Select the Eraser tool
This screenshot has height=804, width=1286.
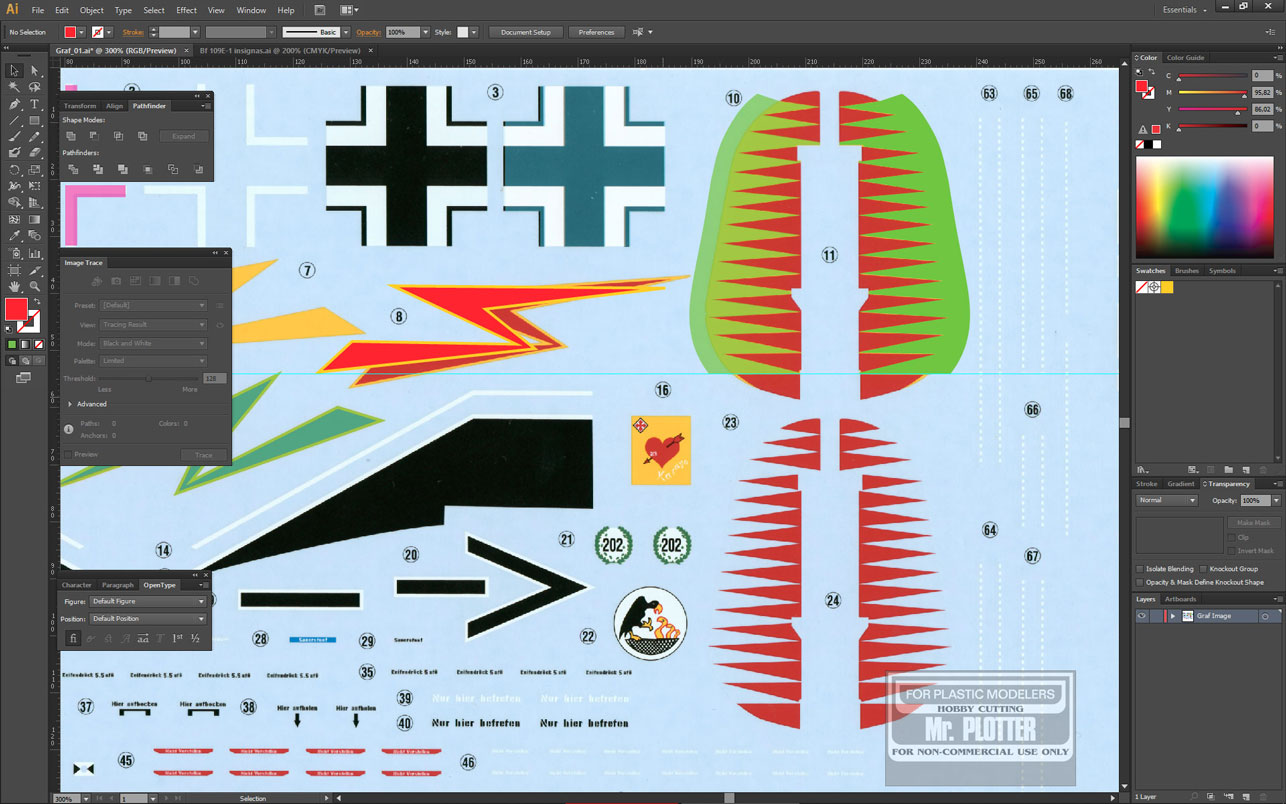pyautogui.click(x=34, y=153)
